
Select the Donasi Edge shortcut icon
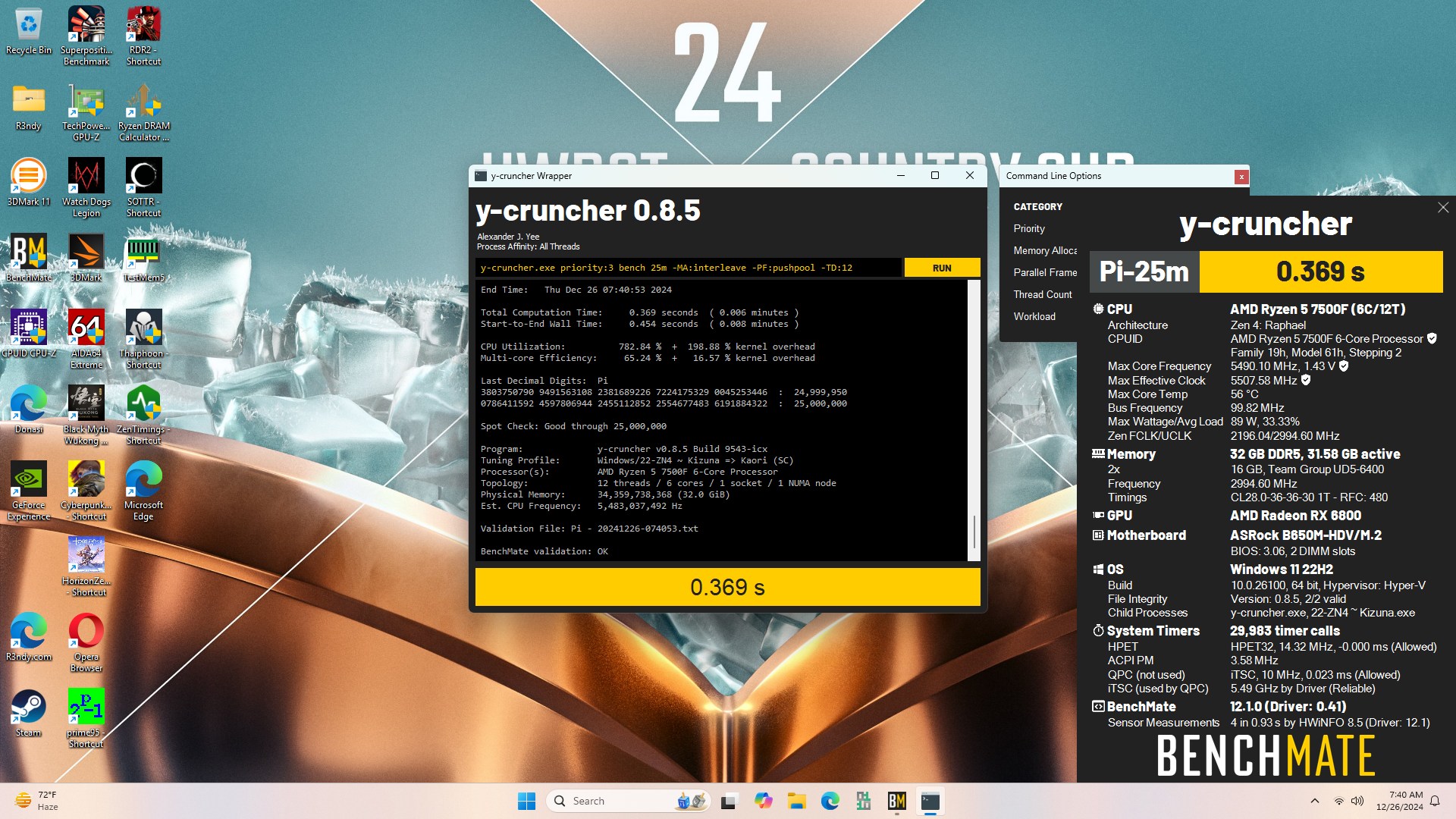coord(29,410)
